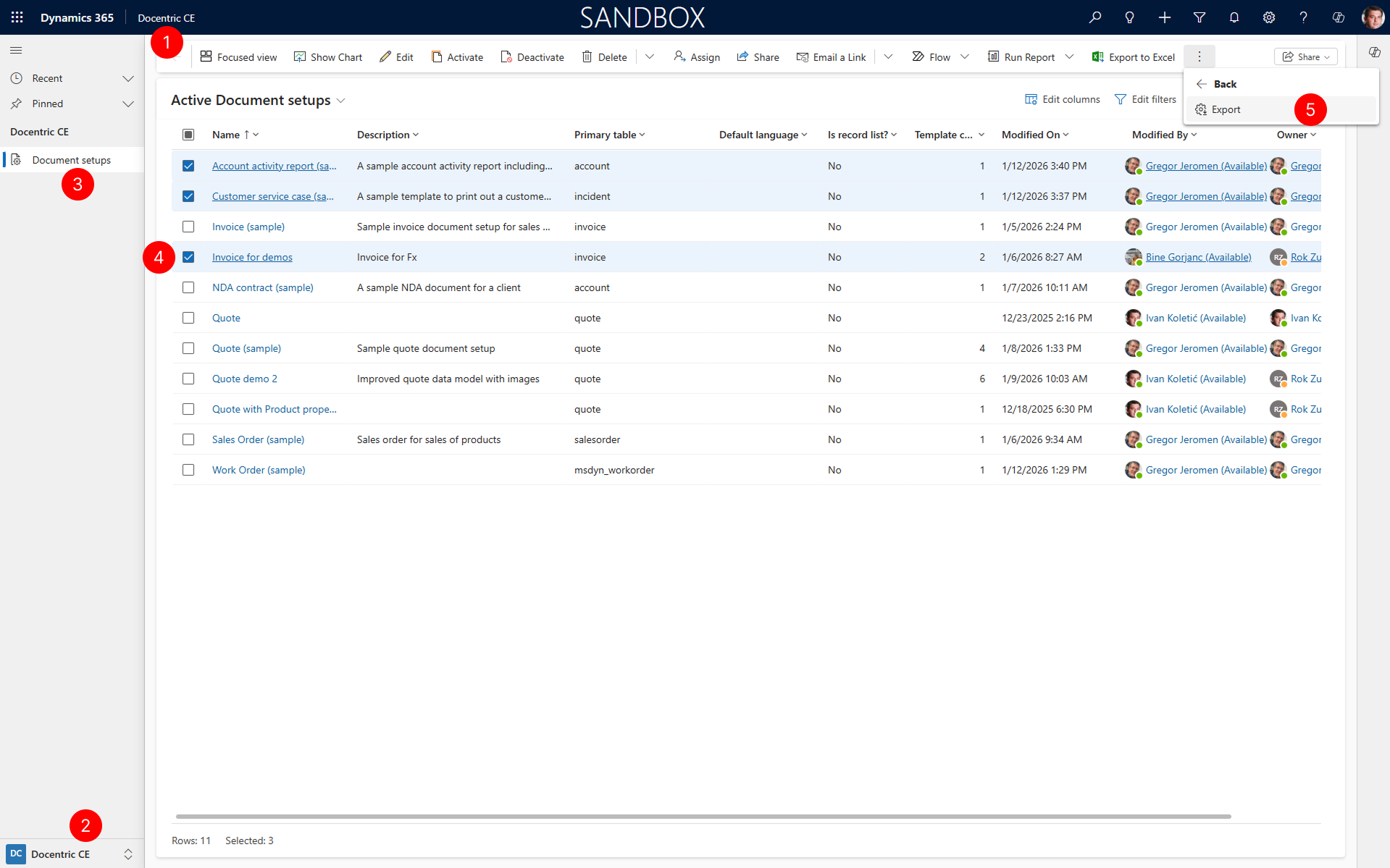
Task: Click Export to Excel command
Action: coord(1134,56)
